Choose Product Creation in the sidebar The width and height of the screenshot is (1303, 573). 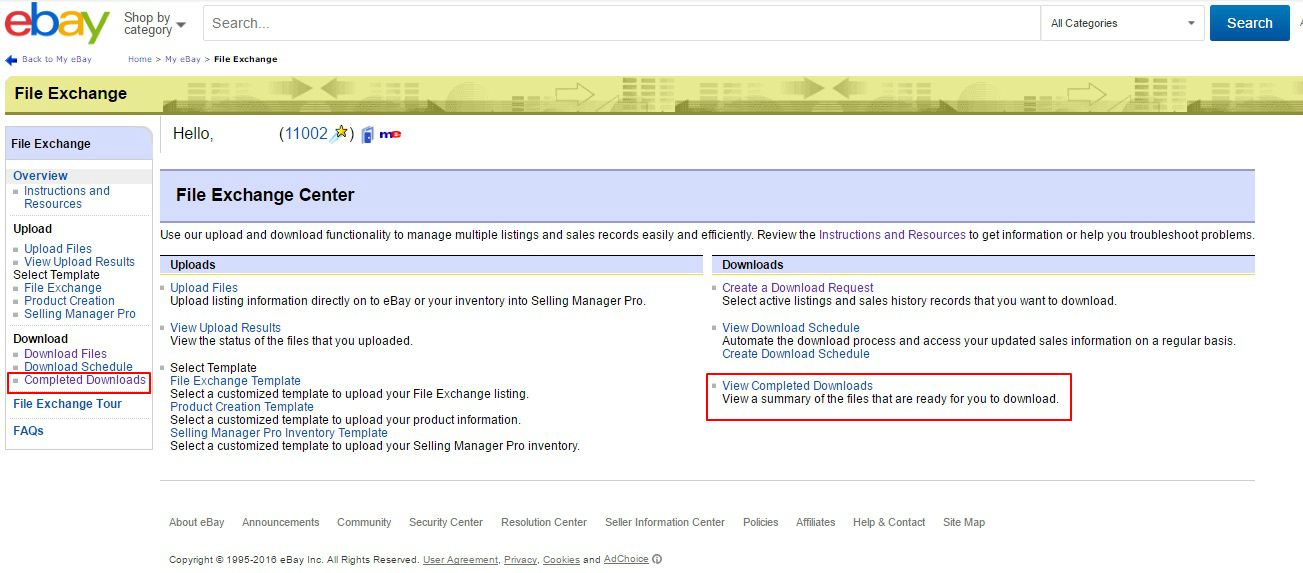pos(69,301)
